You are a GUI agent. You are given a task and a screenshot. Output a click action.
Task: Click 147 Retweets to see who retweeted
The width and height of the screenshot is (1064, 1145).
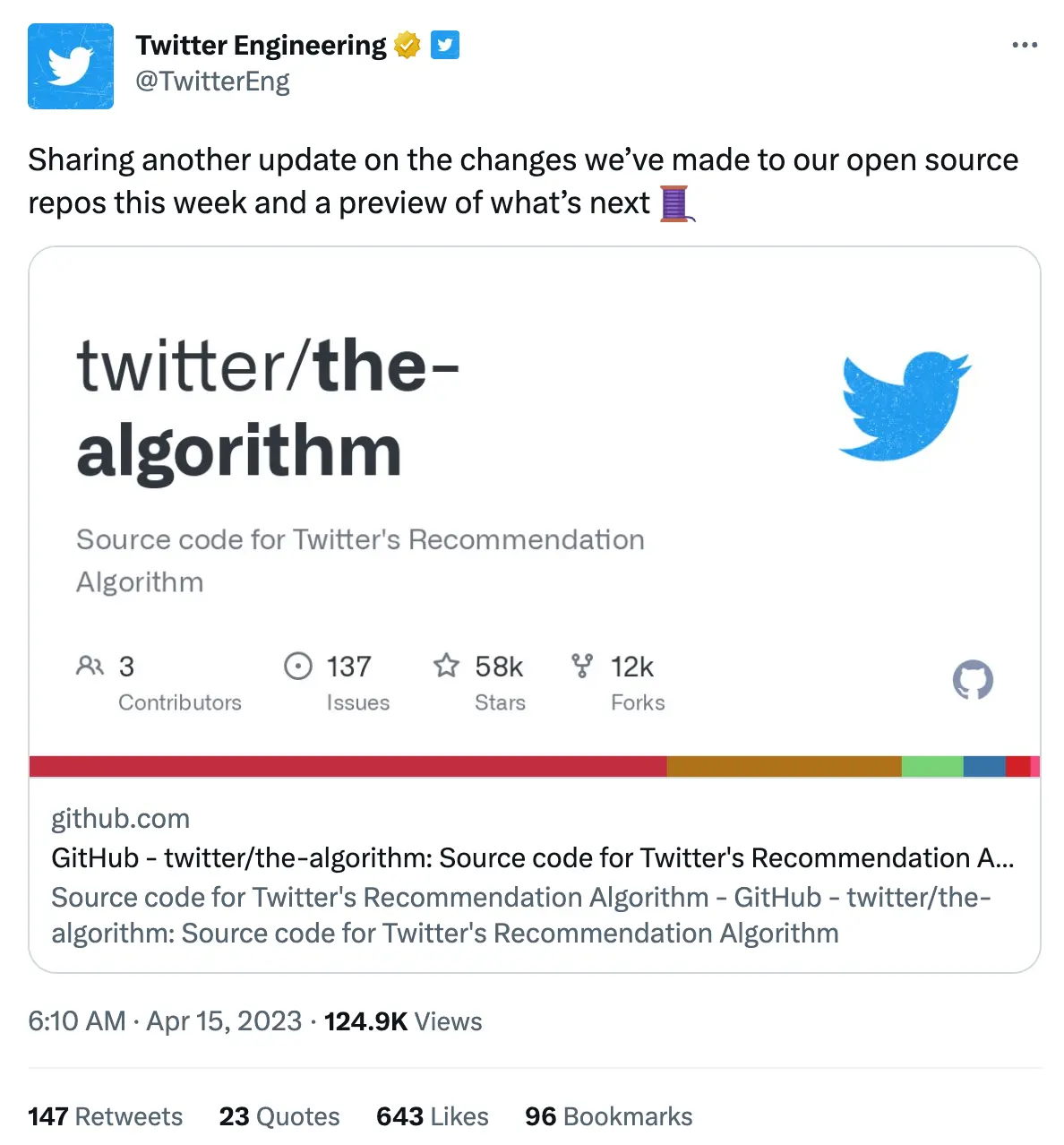point(105,1116)
